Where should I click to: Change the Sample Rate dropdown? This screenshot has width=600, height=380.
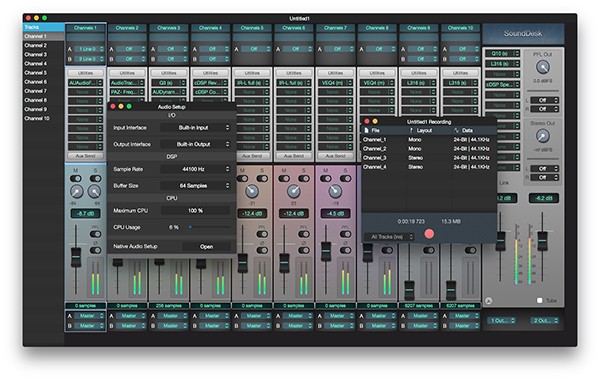[196, 169]
